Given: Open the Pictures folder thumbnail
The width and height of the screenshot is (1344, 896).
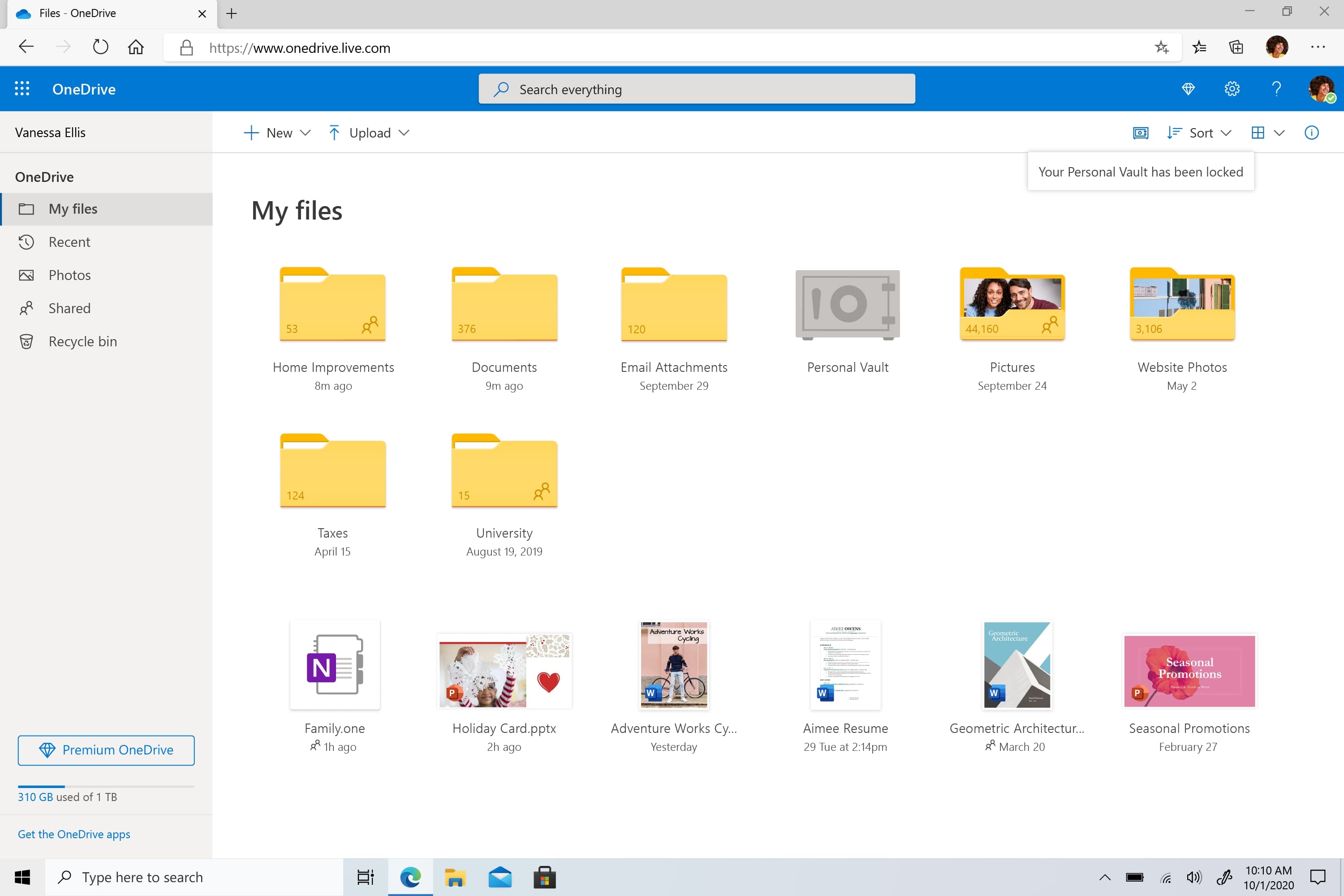Looking at the screenshot, I should click(1012, 304).
